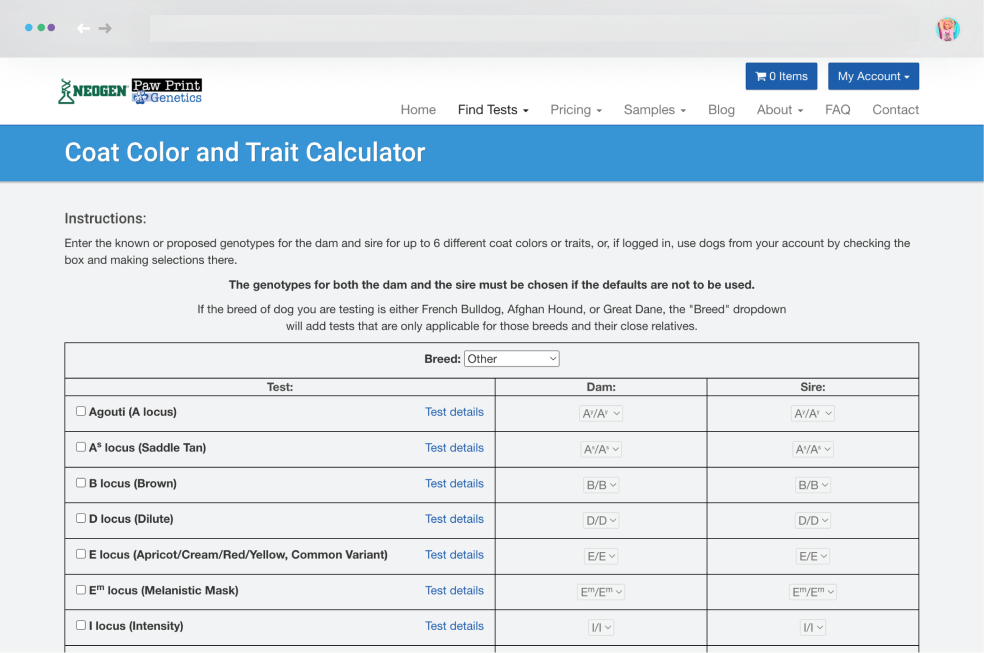
Task: View Test details for E locus
Action: 454,554
